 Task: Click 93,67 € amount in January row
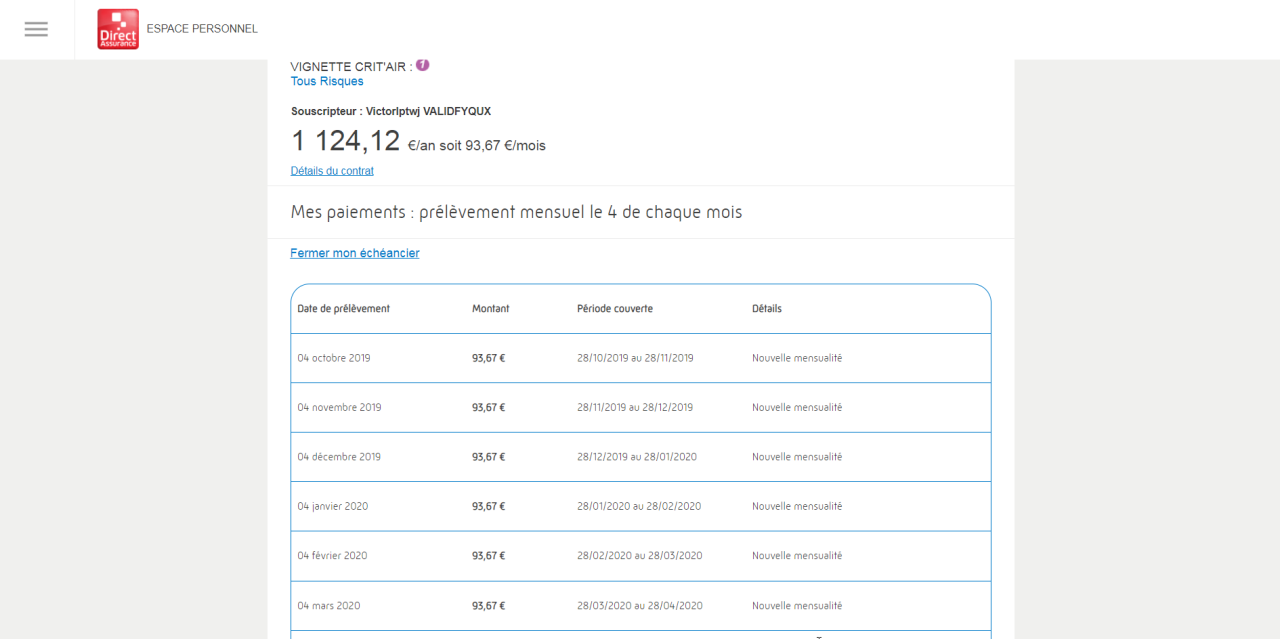click(x=489, y=507)
